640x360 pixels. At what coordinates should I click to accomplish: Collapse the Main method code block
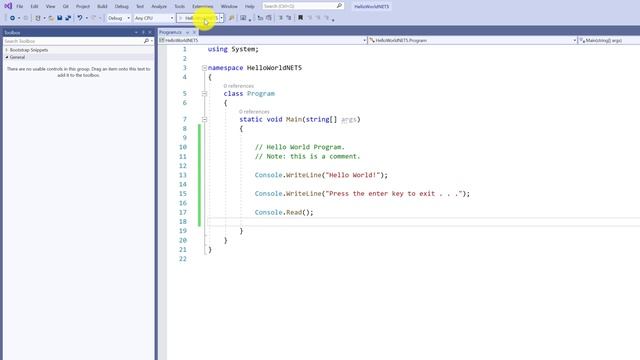[204, 120]
